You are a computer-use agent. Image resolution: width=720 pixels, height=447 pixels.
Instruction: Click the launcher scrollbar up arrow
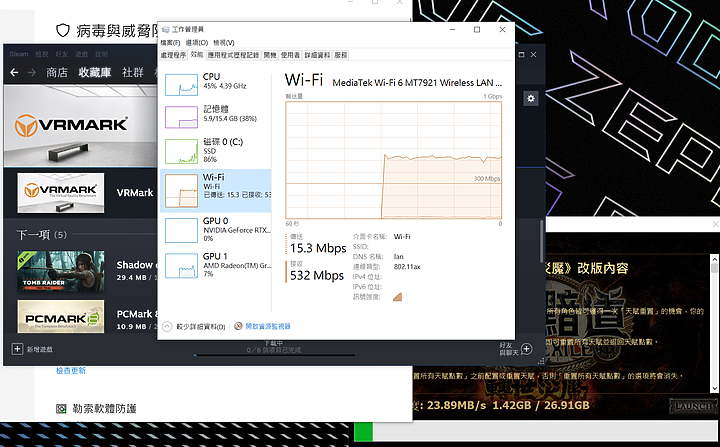coord(714,258)
